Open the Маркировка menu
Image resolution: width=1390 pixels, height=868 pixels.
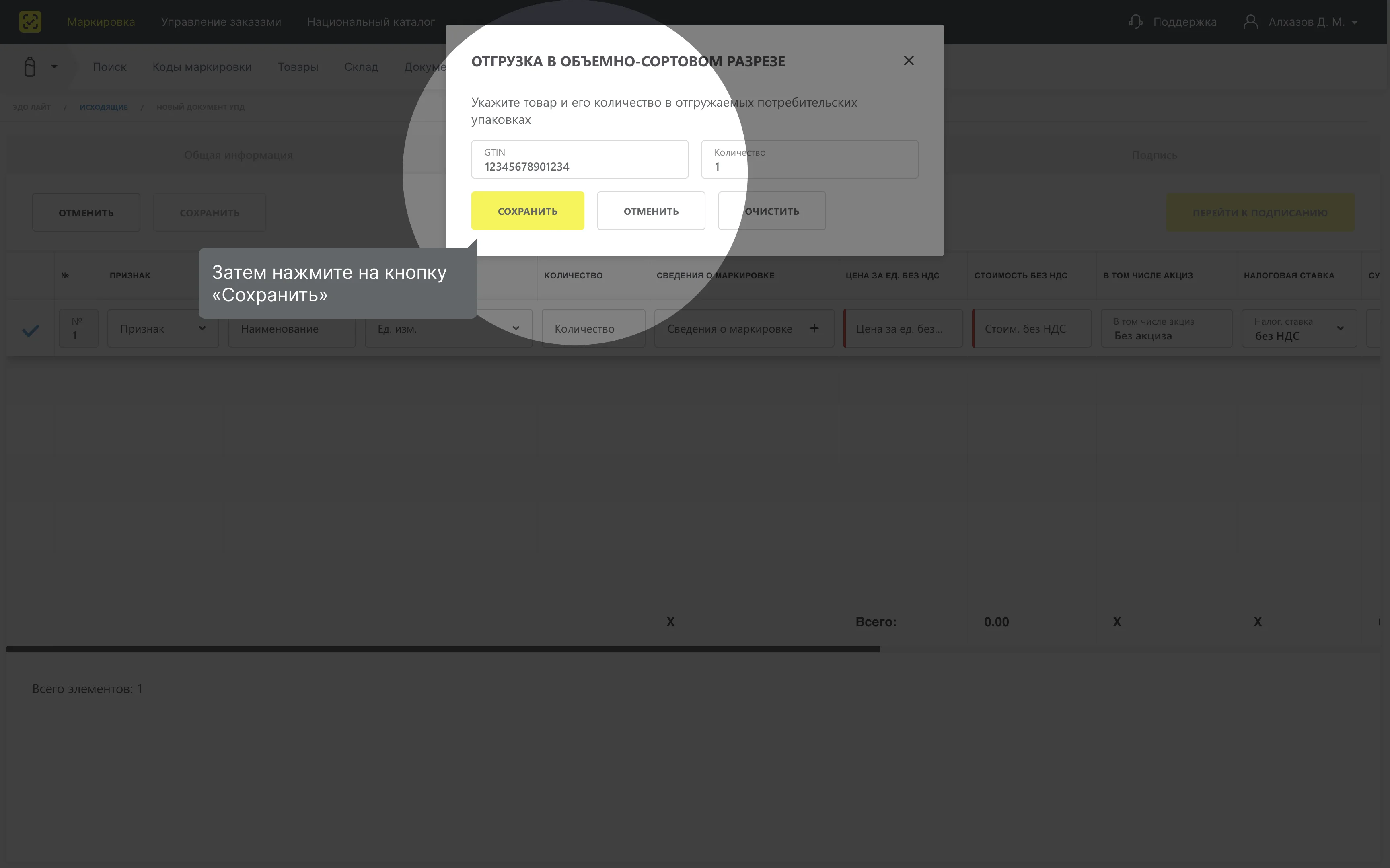tap(101, 22)
